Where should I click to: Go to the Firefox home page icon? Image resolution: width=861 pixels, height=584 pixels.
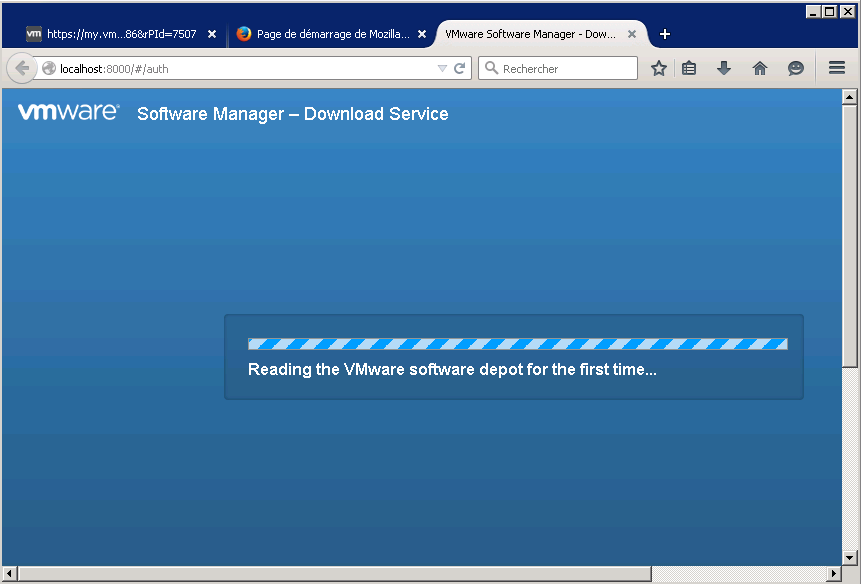coord(760,68)
